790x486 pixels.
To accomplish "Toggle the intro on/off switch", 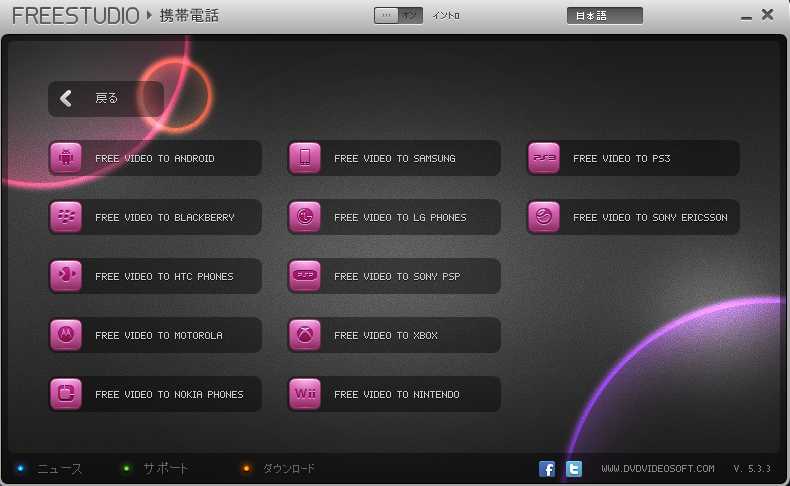I will coord(398,16).
